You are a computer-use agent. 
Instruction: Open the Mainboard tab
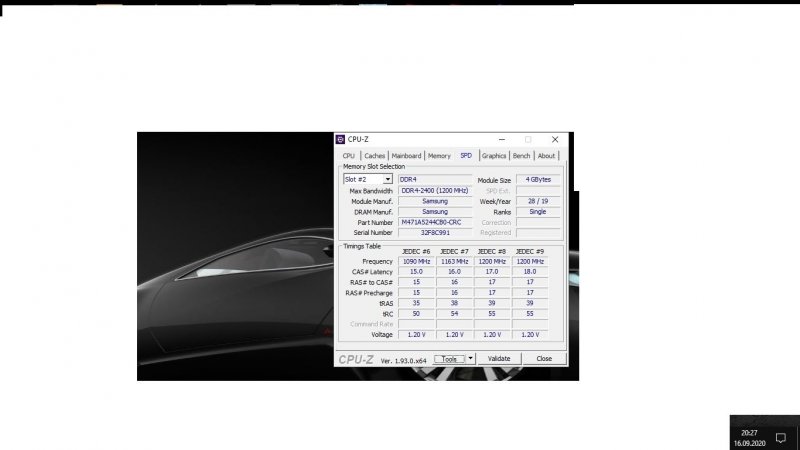point(406,156)
